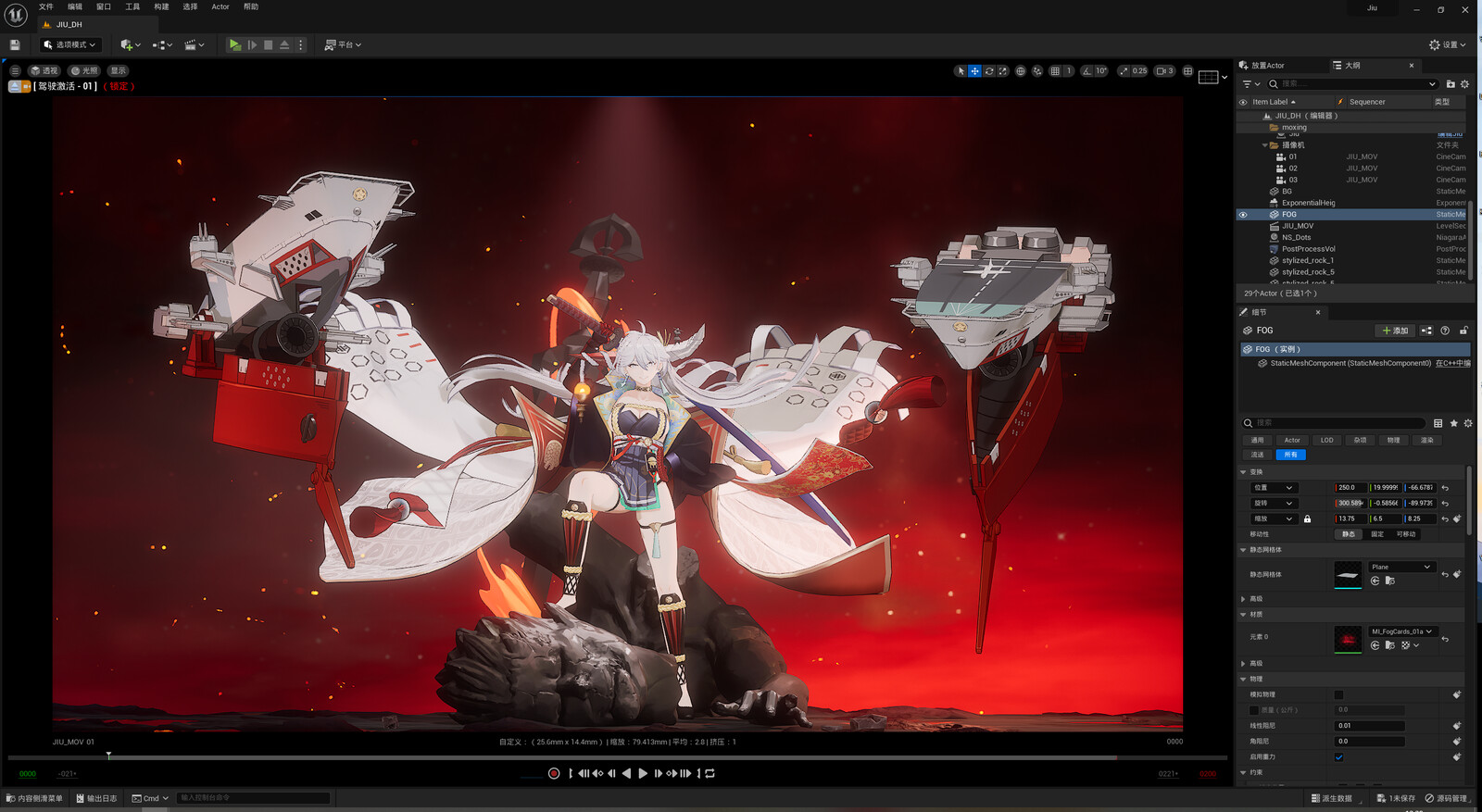The width and height of the screenshot is (1482, 812).
Task: Click the camera speed icon in the viewport
Action: point(1164,70)
